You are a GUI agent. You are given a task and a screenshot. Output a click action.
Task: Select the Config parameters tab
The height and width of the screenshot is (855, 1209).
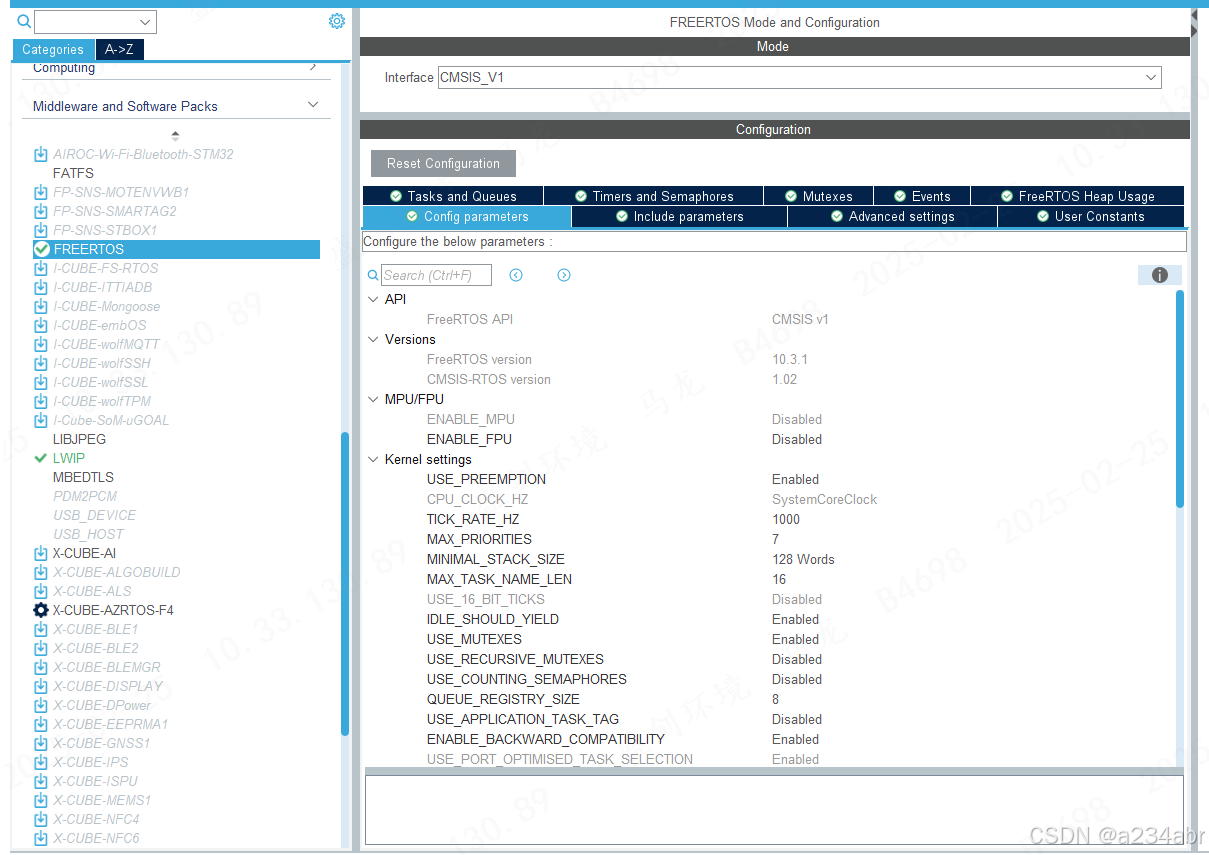pos(467,216)
